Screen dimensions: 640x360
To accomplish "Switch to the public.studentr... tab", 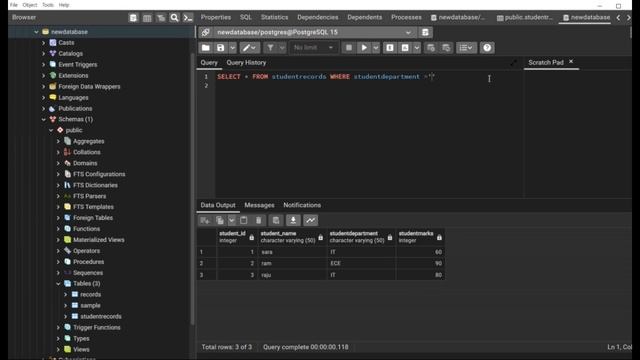I will coord(524,18).
